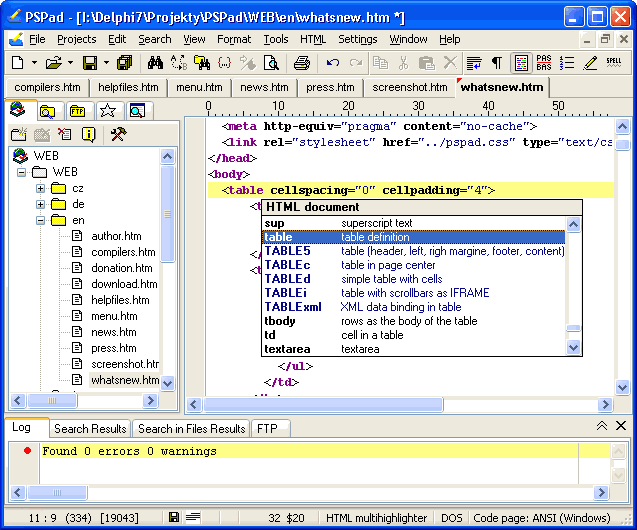Switch to the news.htm document tab
The width and height of the screenshot is (637, 530).
coord(264,87)
